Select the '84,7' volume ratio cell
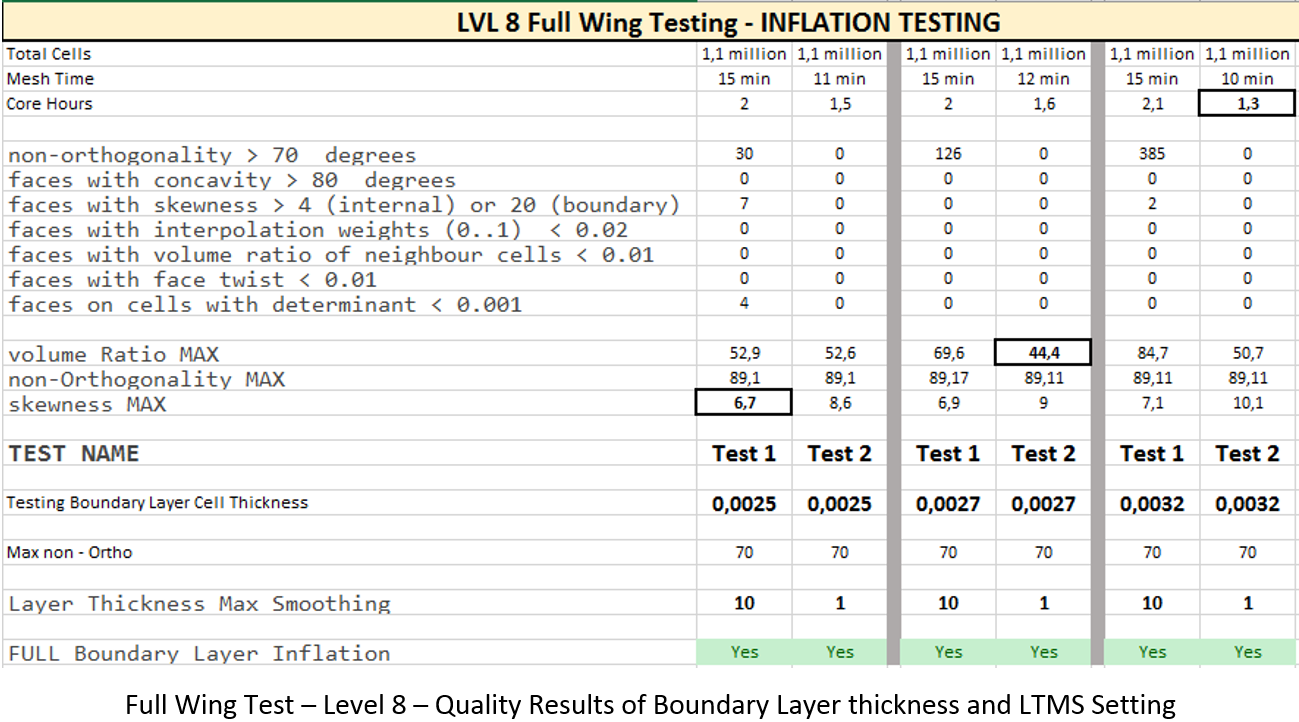Image resolution: width=1299 pixels, height=722 pixels. [x=1152, y=353]
